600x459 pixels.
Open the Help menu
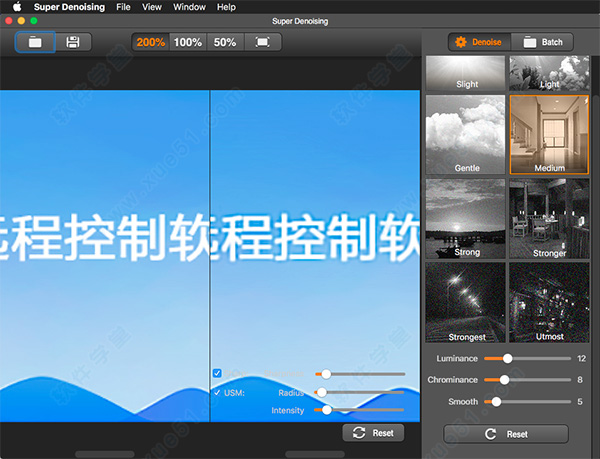[x=226, y=7]
